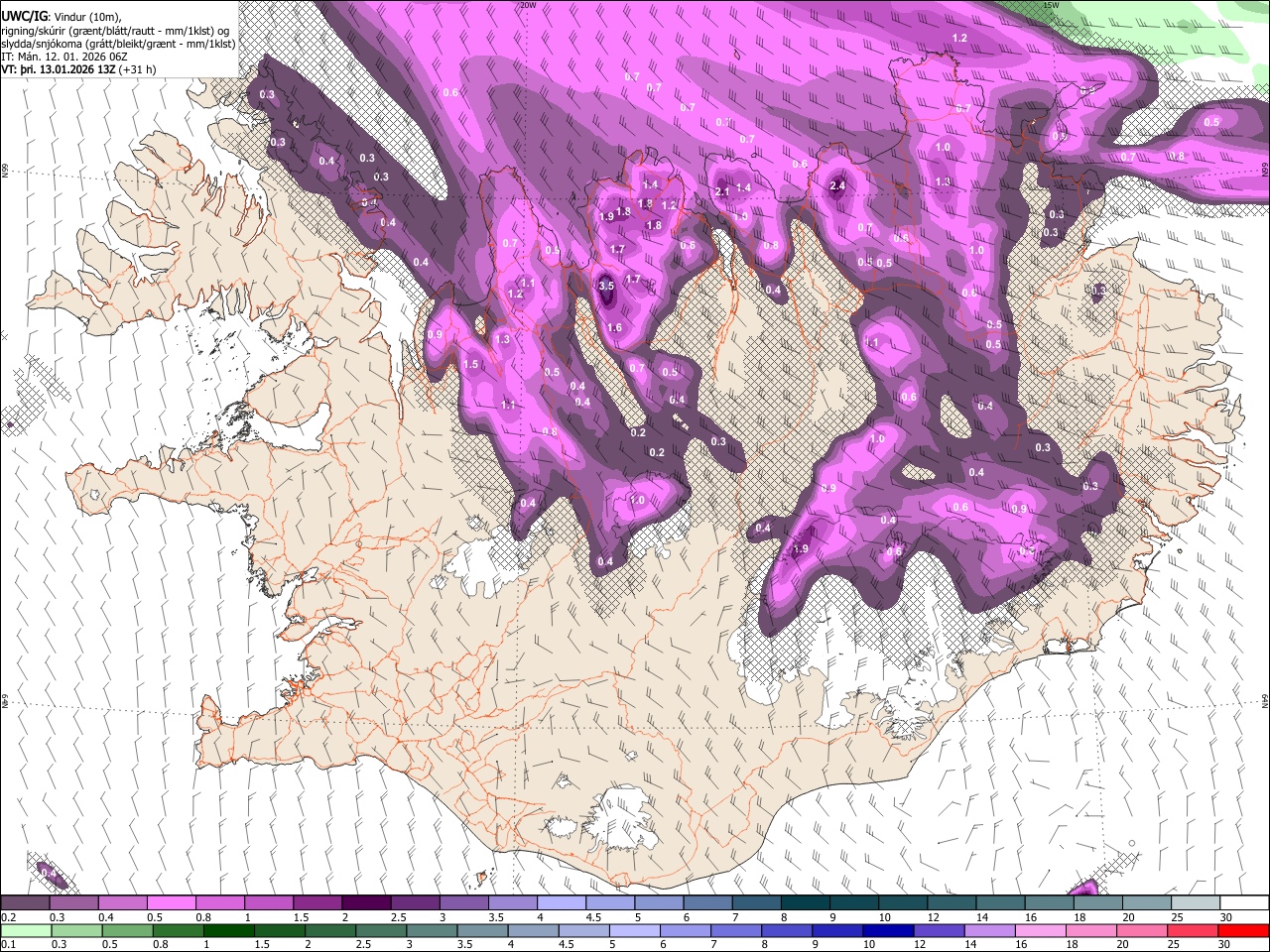Click the 66N latitude label at right edge
Viewport: 1270px width, 952px height.
pyautogui.click(x=1265, y=171)
